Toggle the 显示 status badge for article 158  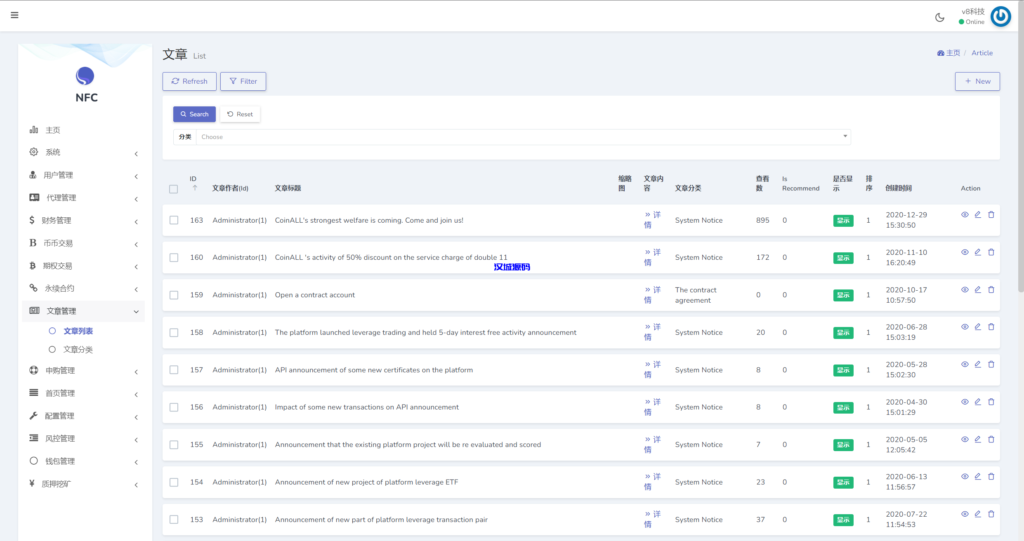tap(843, 332)
